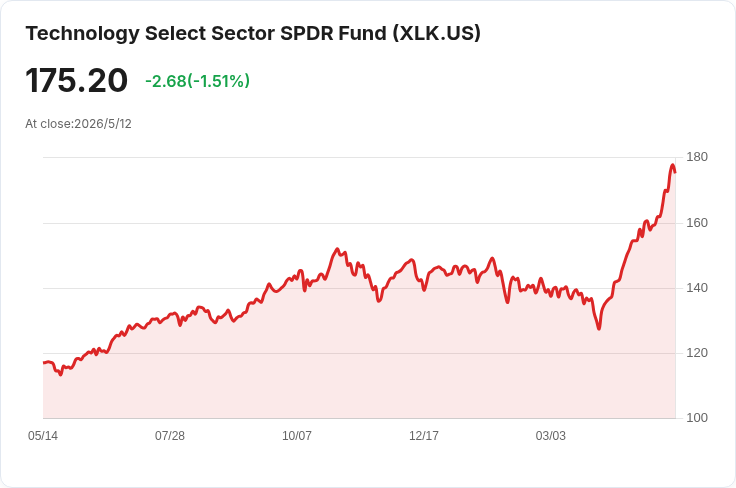The height and width of the screenshot is (488, 736).
Task: Click the 10/07 date axis label
Action: point(297,436)
